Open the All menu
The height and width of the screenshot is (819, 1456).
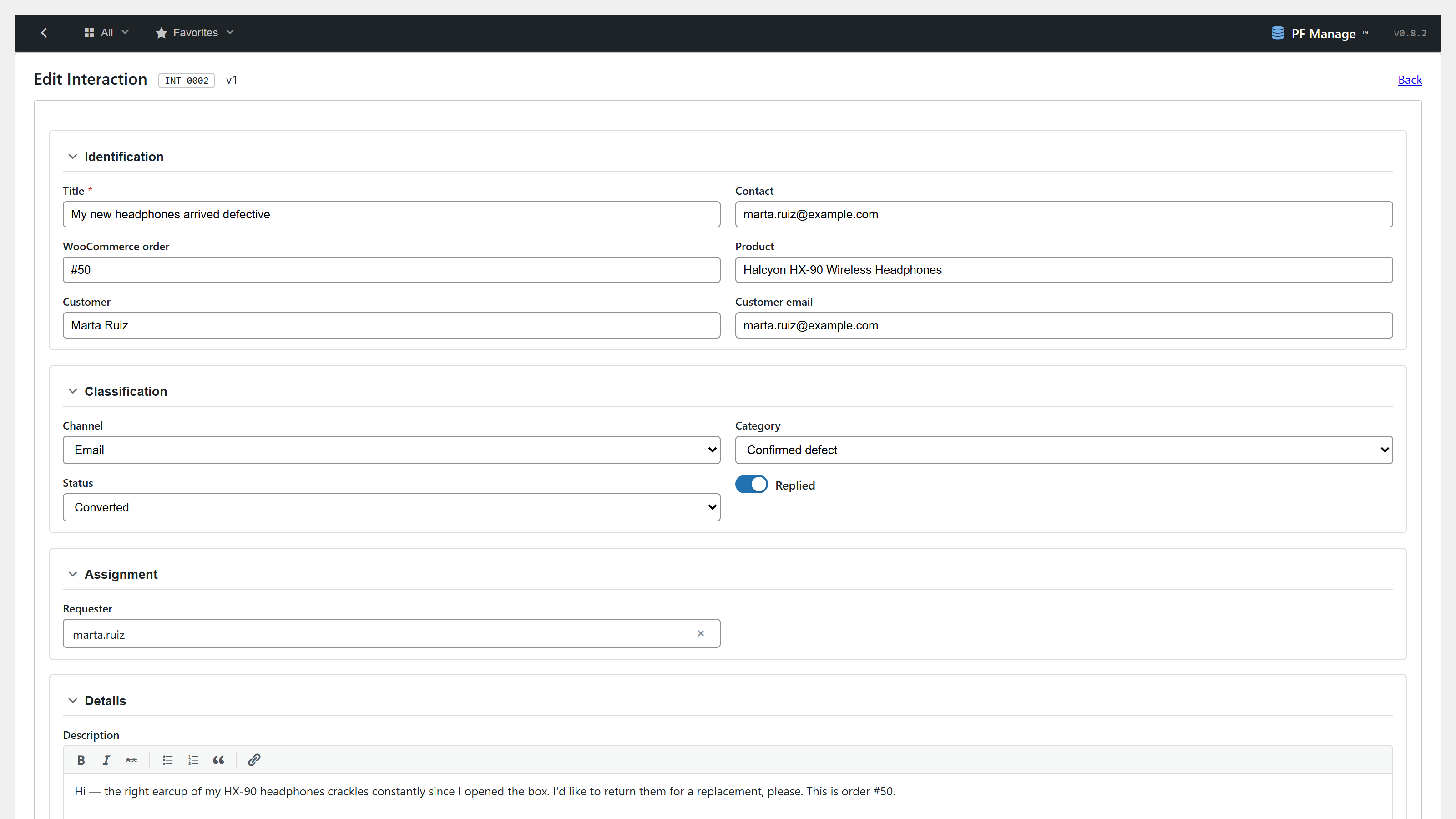(x=106, y=33)
